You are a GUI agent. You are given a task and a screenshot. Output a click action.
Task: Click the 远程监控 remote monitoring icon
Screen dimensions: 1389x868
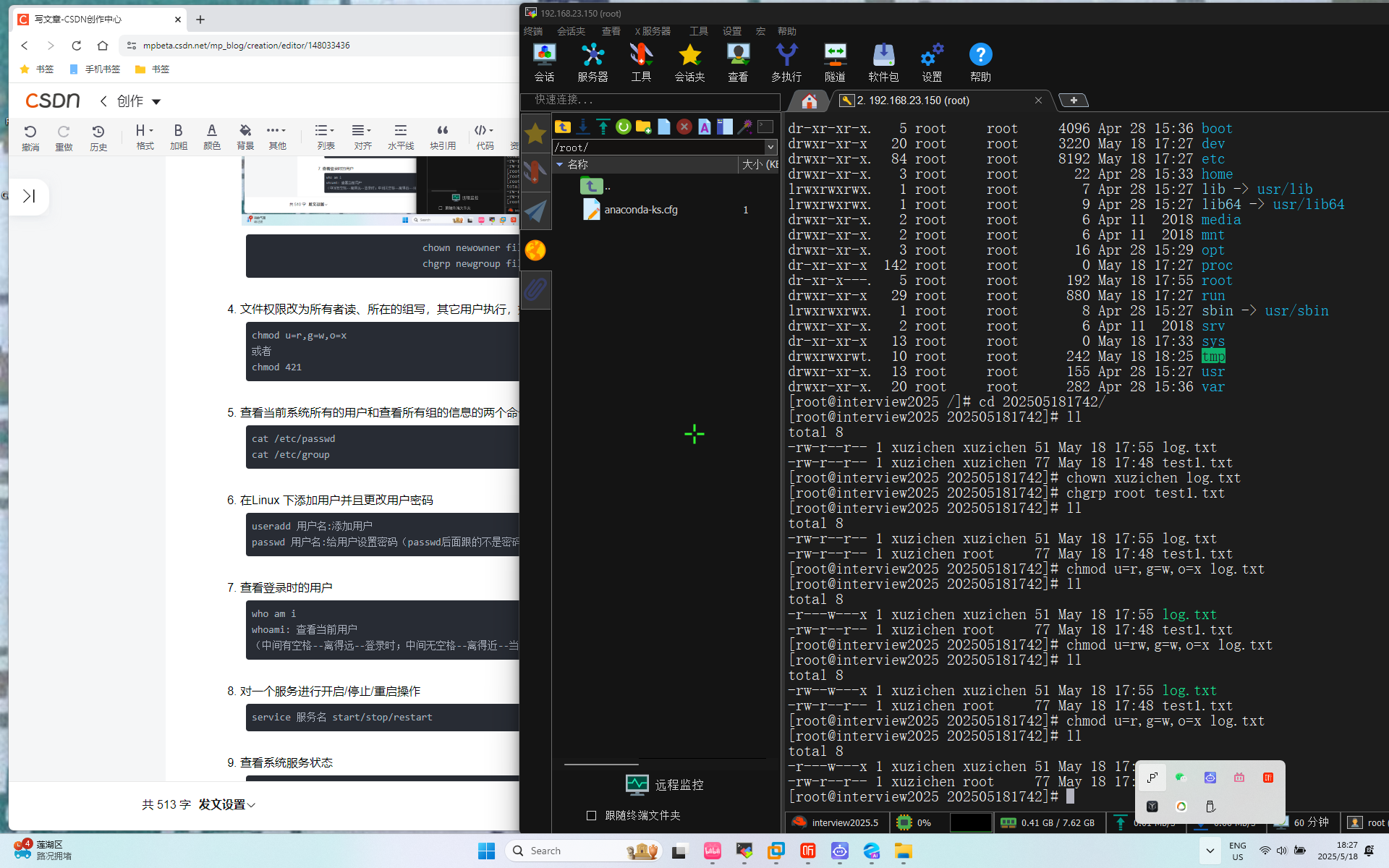point(637,785)
